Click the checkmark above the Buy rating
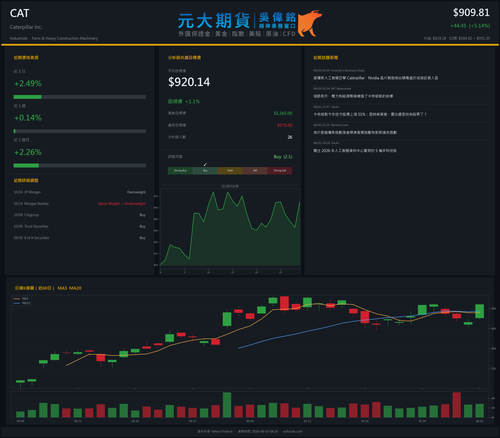The height and width of the screenshot is (438, 500). tap(205, 164)
